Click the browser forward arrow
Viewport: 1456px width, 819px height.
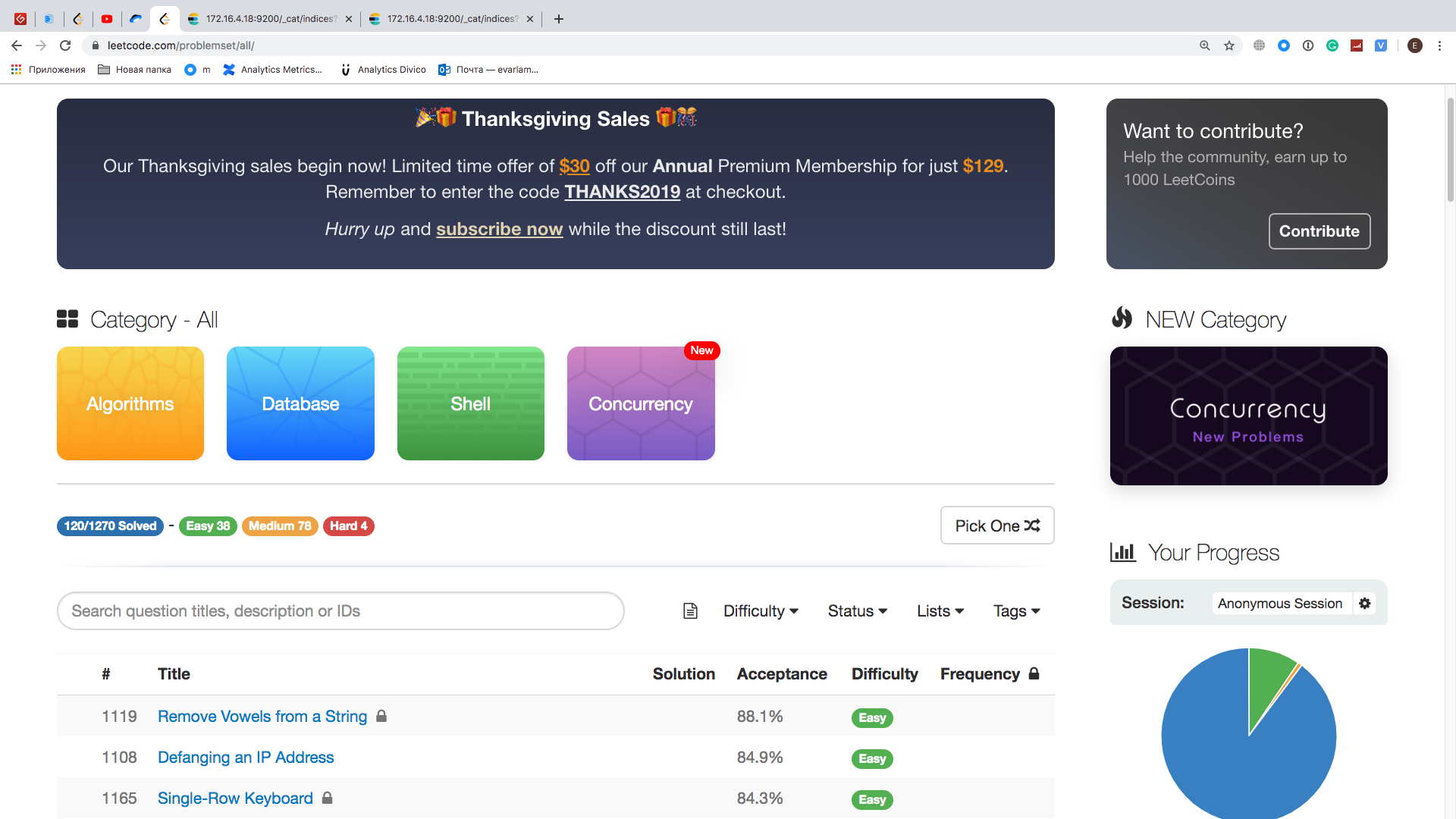pos(41,45)
